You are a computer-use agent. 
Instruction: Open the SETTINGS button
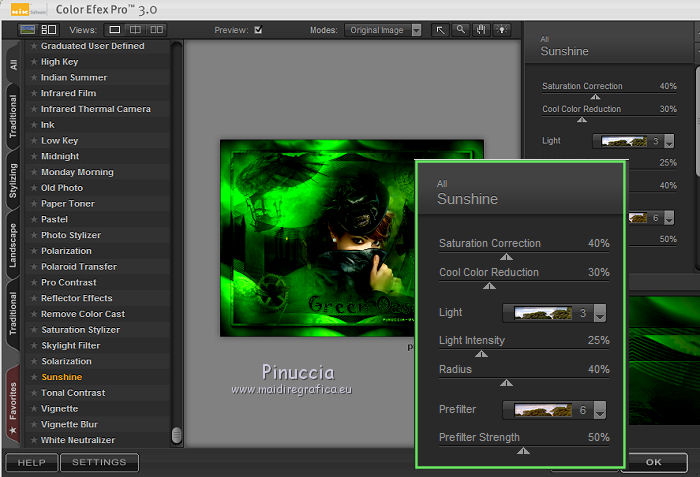coord(99,462)
